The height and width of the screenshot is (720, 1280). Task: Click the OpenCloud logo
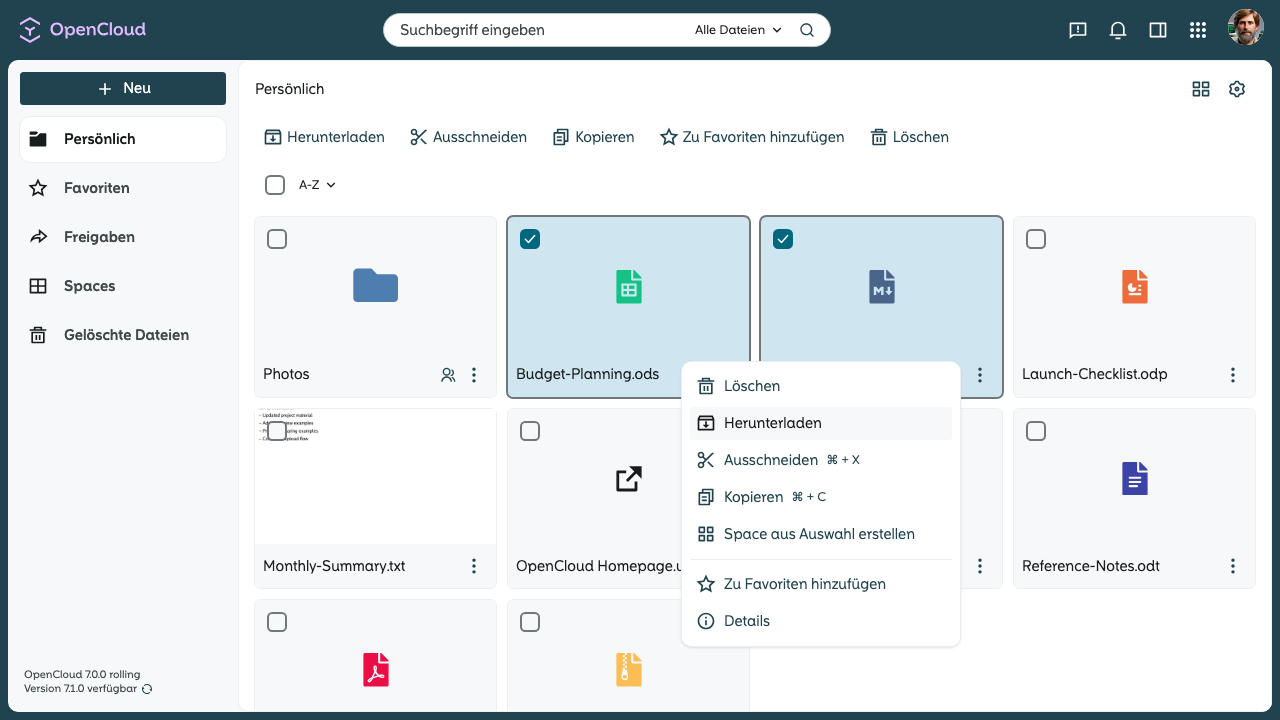click(83, 30)
